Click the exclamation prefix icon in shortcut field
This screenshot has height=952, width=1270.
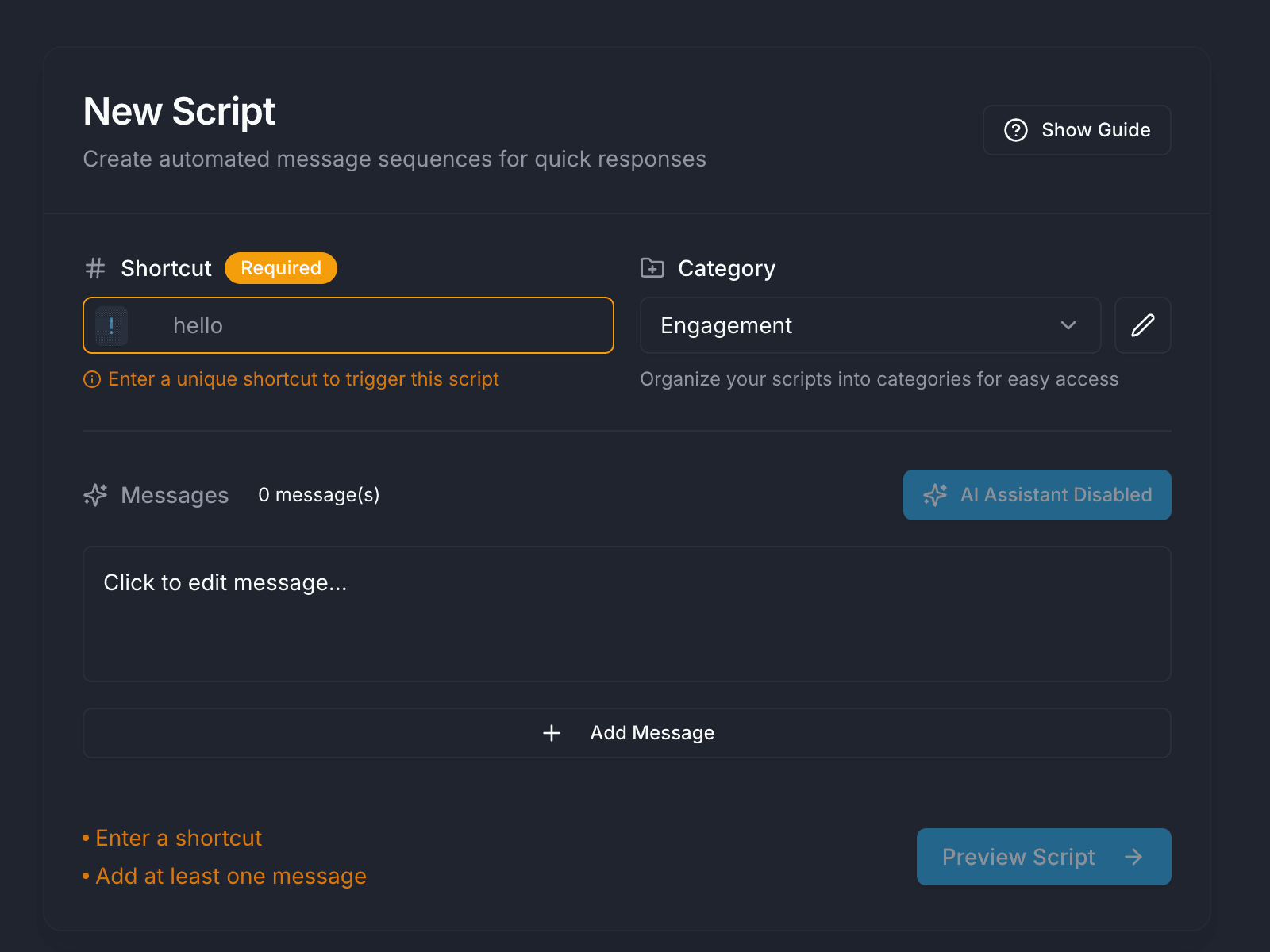coord(111,325)
